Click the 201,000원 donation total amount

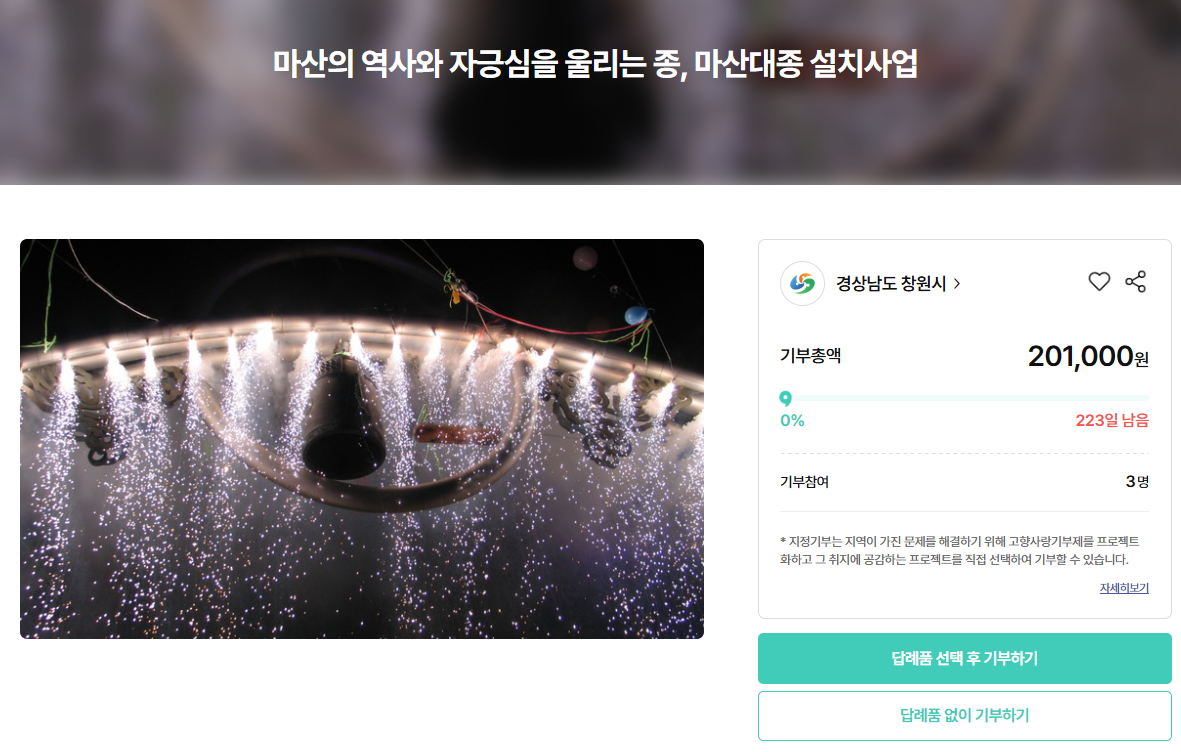point(1088,356)
